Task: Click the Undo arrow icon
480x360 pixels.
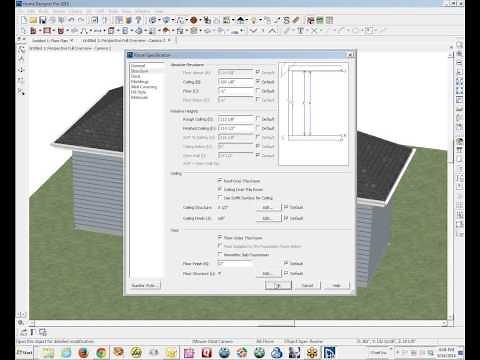Action: point(71,20)
